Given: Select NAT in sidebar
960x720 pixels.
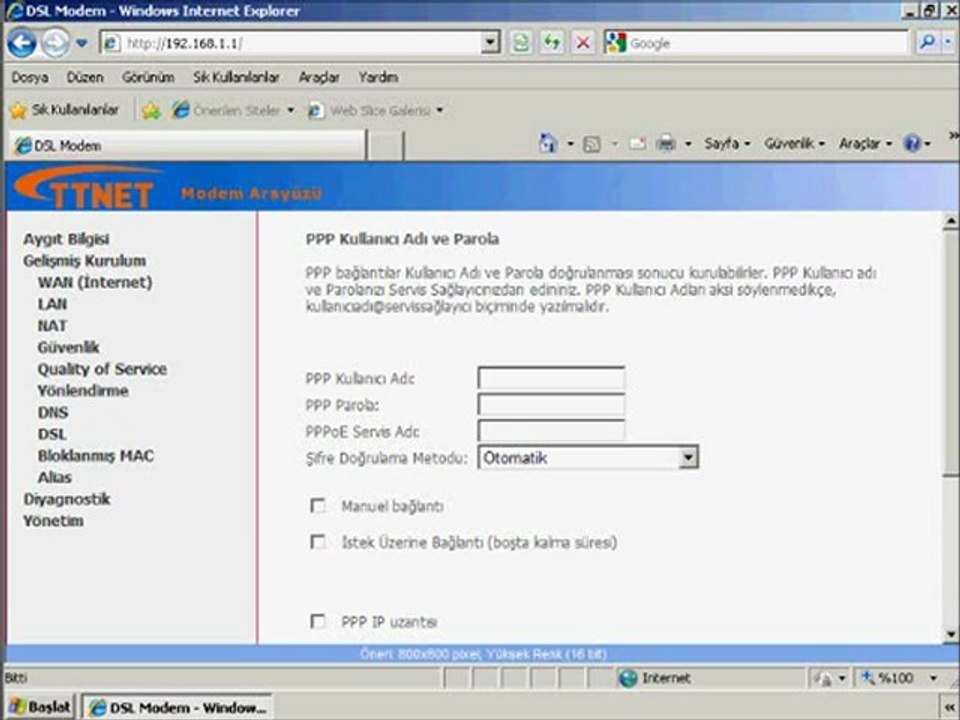Looking at the screenshot, I should tap(52, 326).
